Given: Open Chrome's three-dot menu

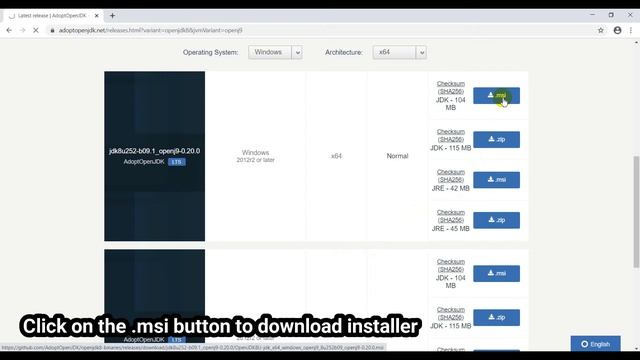Looking at the screenshot, I should tap(631, 30).
